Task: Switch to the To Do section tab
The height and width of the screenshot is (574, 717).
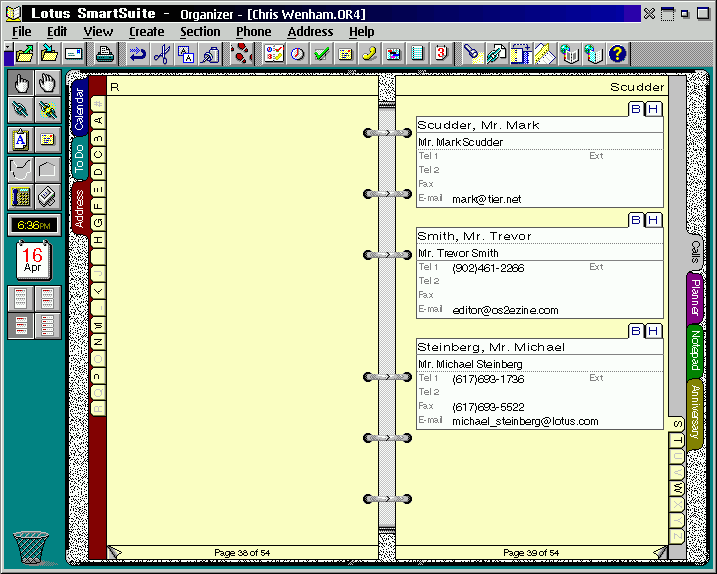Action: tap(79, 158)
